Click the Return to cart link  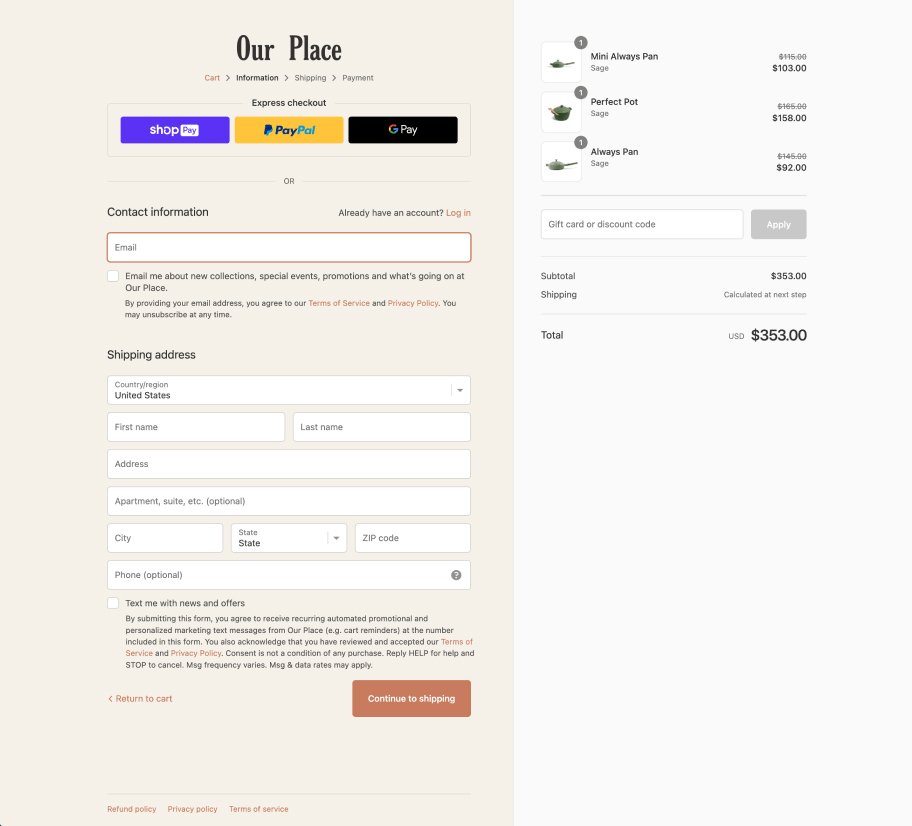140,699
